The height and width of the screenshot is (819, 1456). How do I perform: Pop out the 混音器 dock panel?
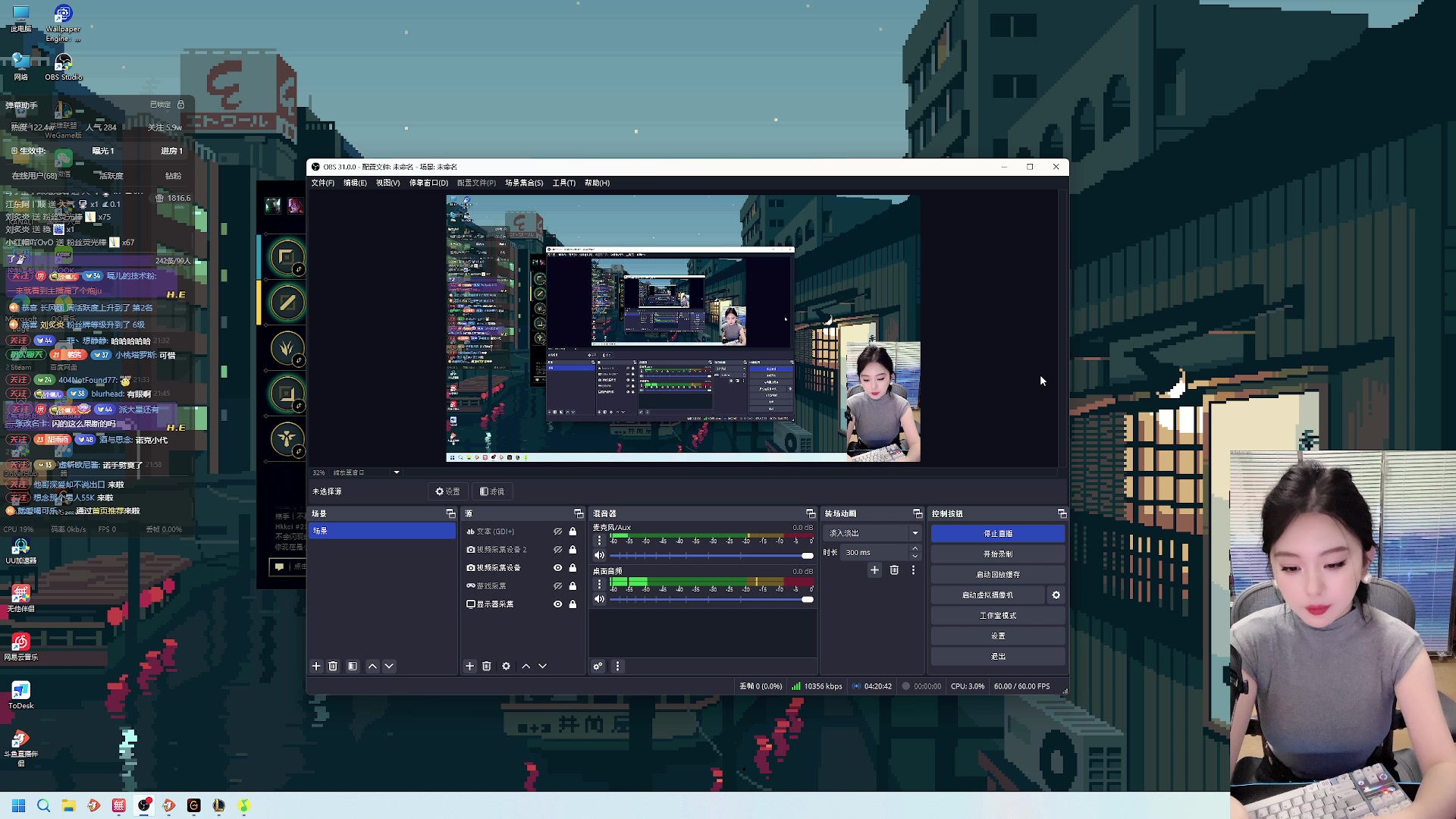811,514
